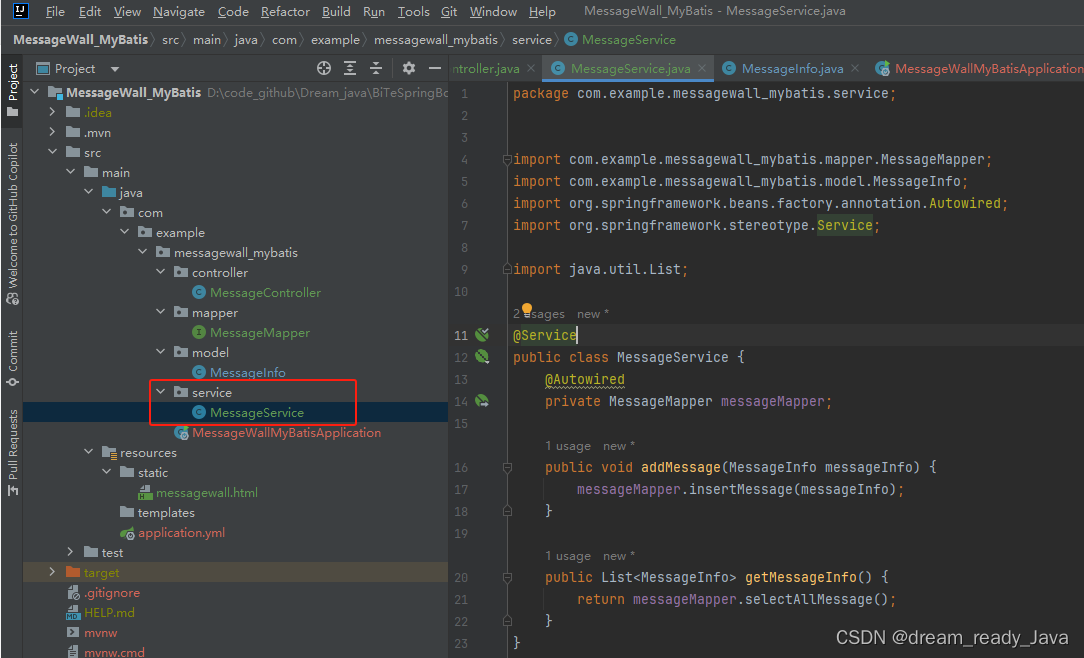This screenshot has height=658, width=1084.
Task: Collapse the resources folder
Action: [x=88, y=452]
